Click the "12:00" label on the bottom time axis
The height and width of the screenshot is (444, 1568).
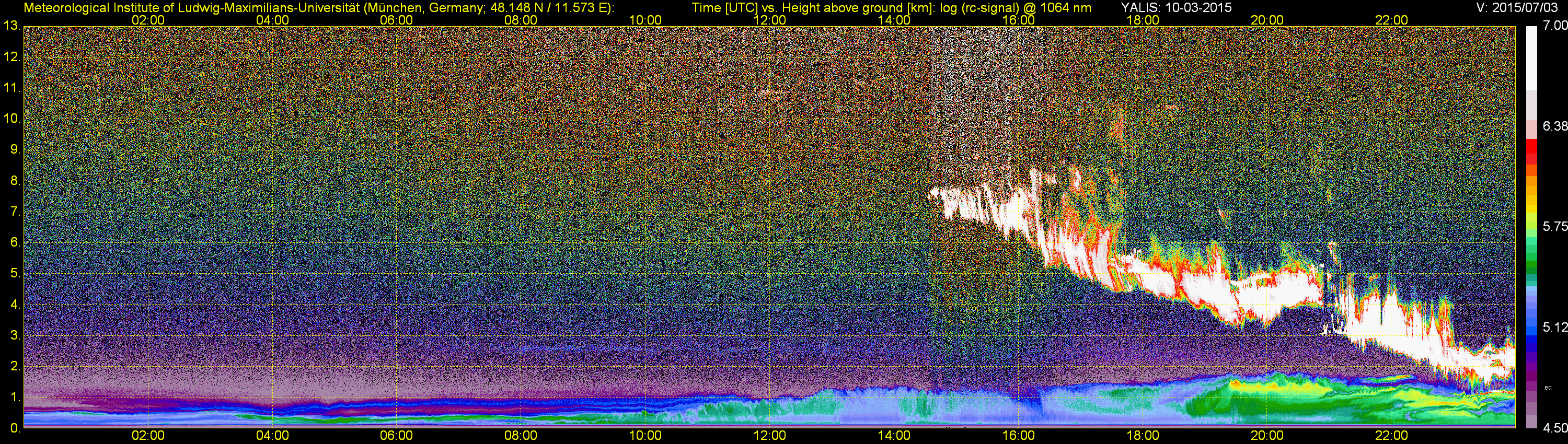pos(769,436)
